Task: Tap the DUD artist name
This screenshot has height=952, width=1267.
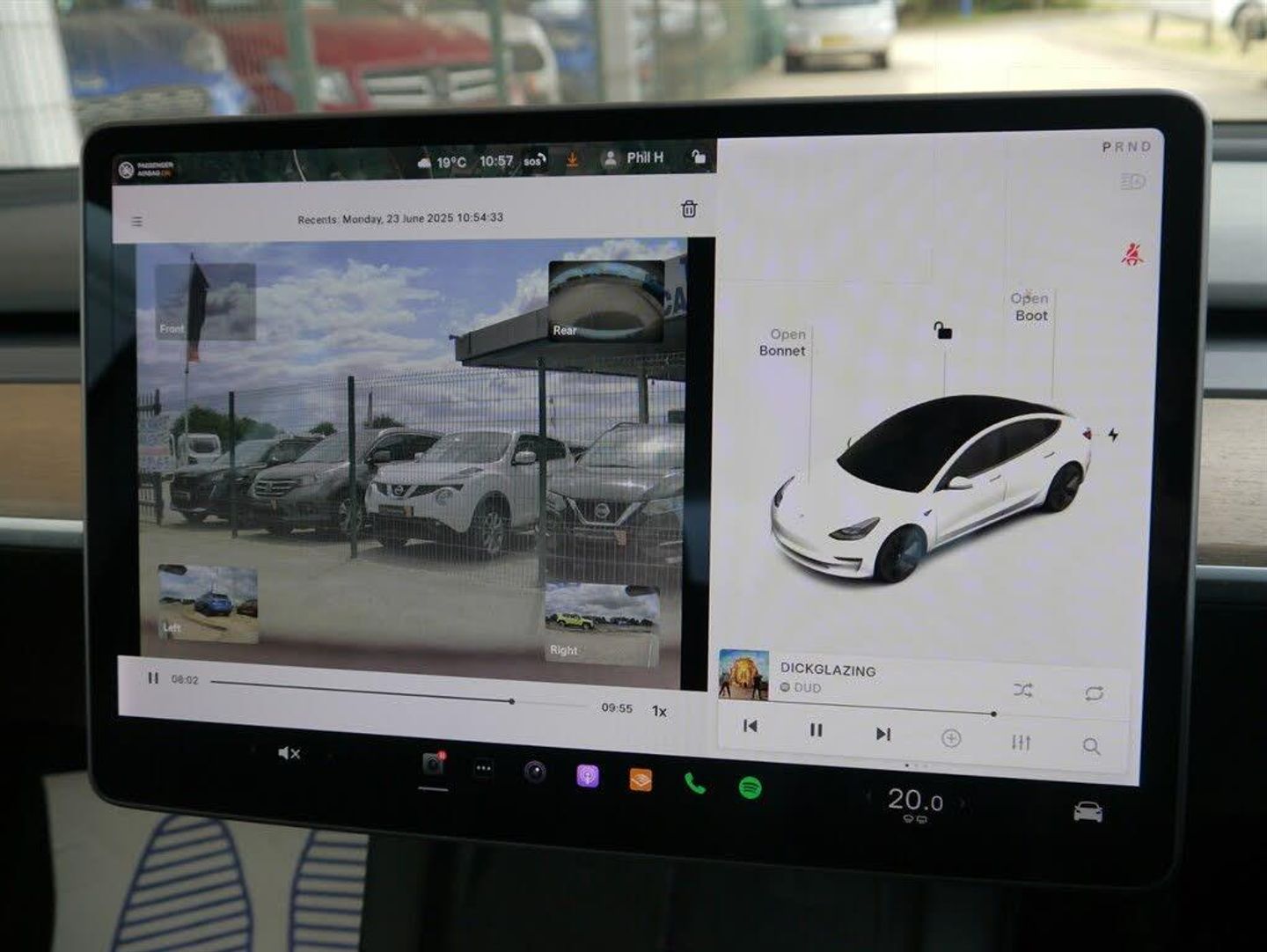Action: click(x=807, y=688)
